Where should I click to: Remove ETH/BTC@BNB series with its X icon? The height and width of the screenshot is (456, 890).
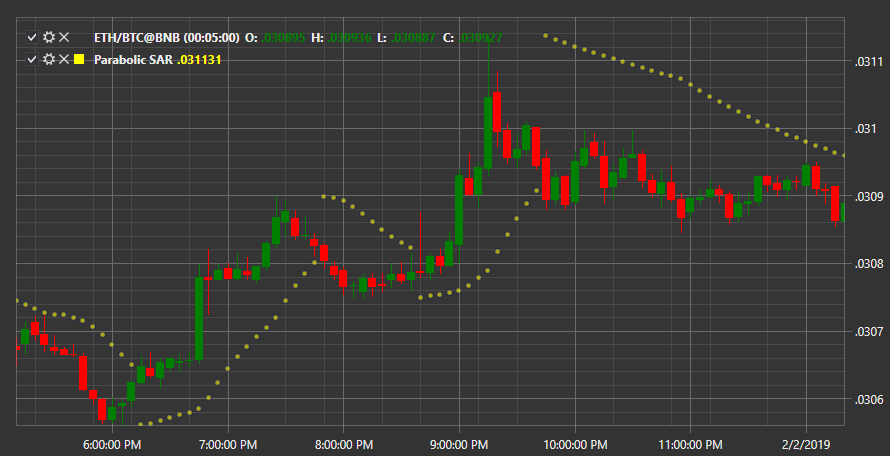[x=64, y=37]
